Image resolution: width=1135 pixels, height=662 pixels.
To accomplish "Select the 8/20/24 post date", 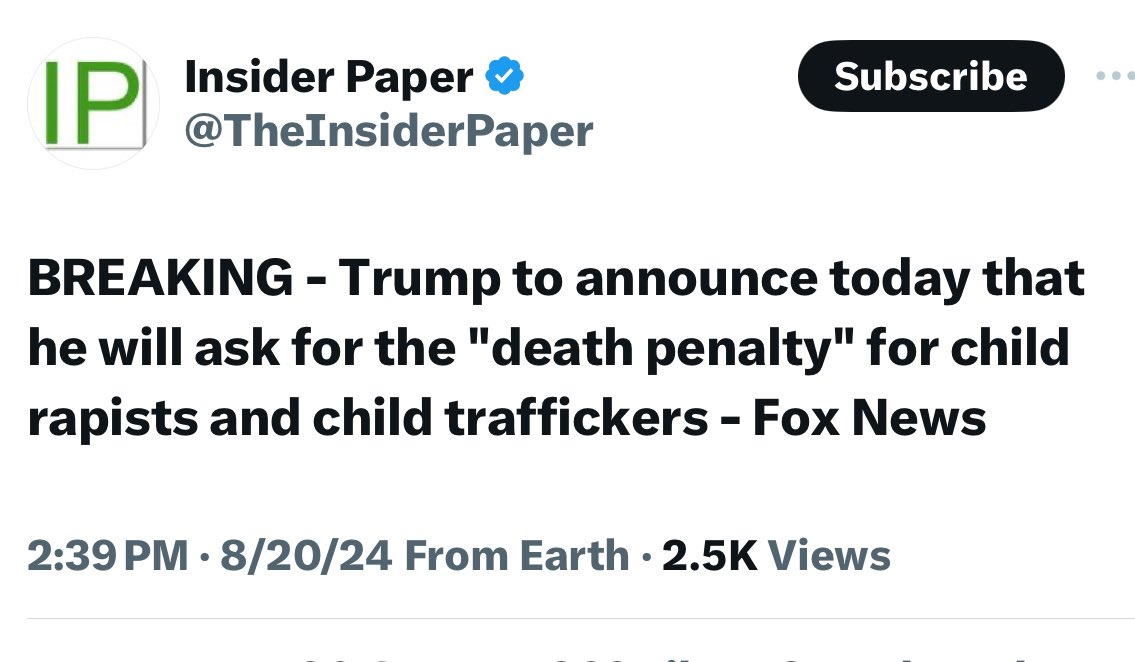I will pyautogui.click(x=306, y=555).
